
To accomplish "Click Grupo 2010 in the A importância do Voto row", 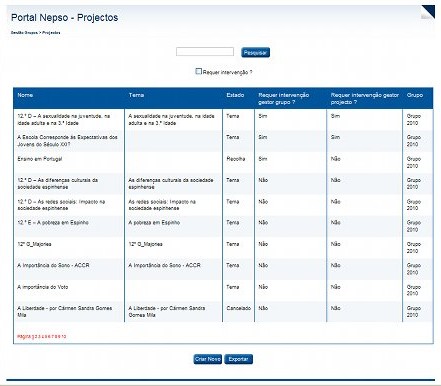I will pyautogui.click(x=414, y=290).
